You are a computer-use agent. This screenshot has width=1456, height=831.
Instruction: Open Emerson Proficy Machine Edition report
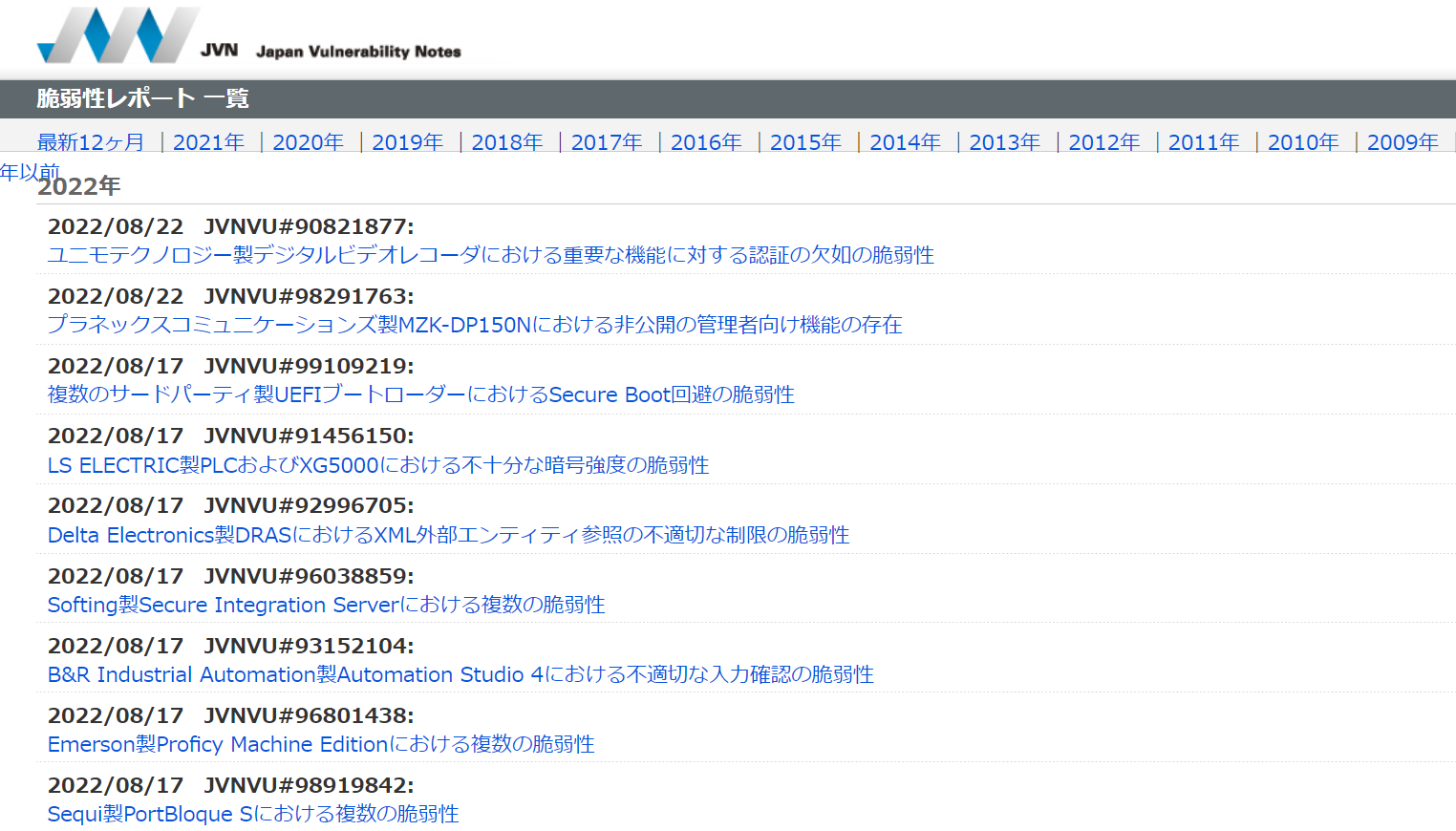(x=321, y=744)
